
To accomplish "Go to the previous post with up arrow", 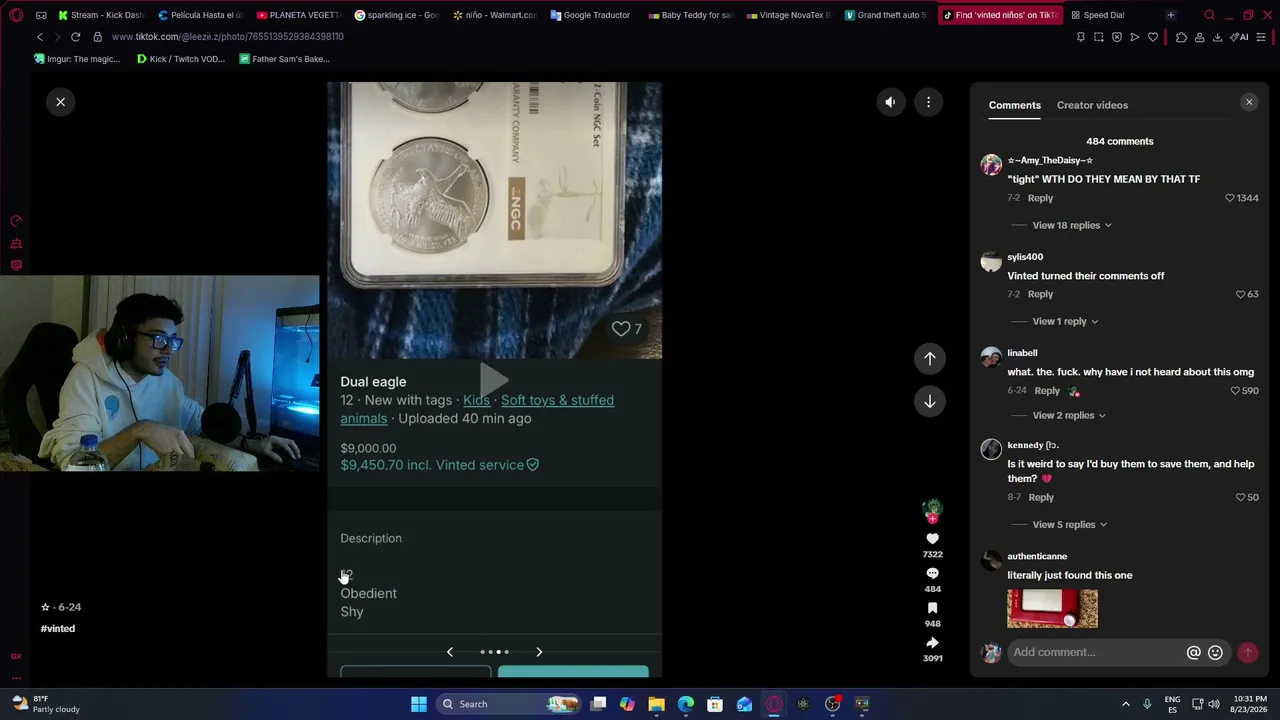I will tap(930, 358).
